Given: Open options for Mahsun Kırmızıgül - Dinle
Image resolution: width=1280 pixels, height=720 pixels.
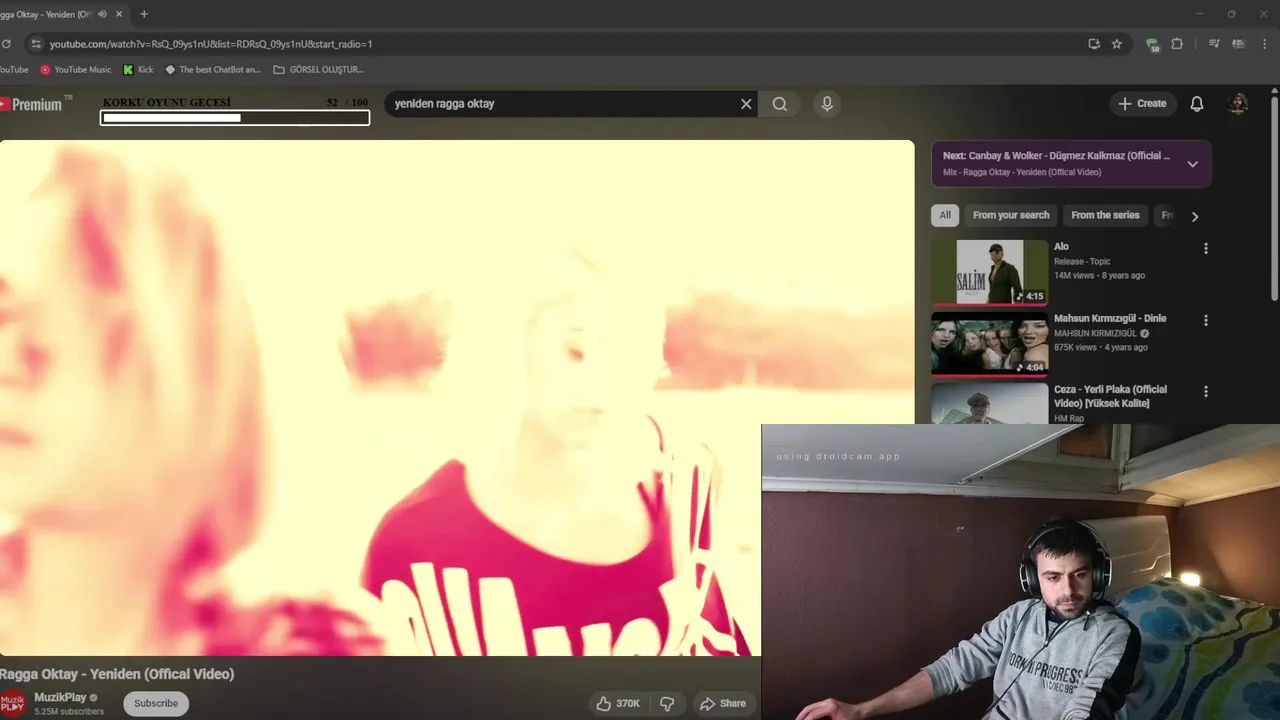Looking at the screenshot, I should (x=1205, y=320).
